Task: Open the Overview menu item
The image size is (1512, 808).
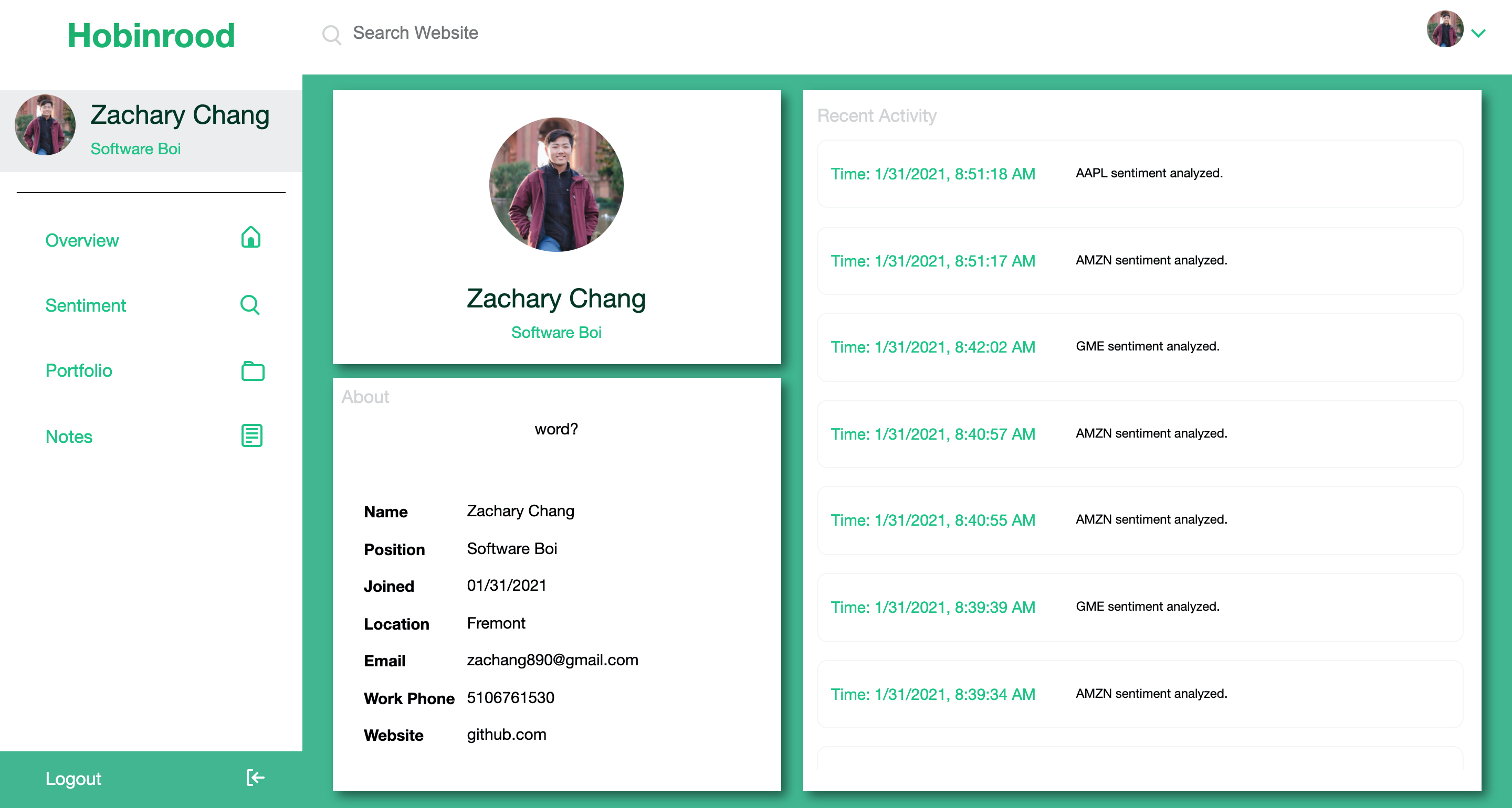Action: click(82, 241)
